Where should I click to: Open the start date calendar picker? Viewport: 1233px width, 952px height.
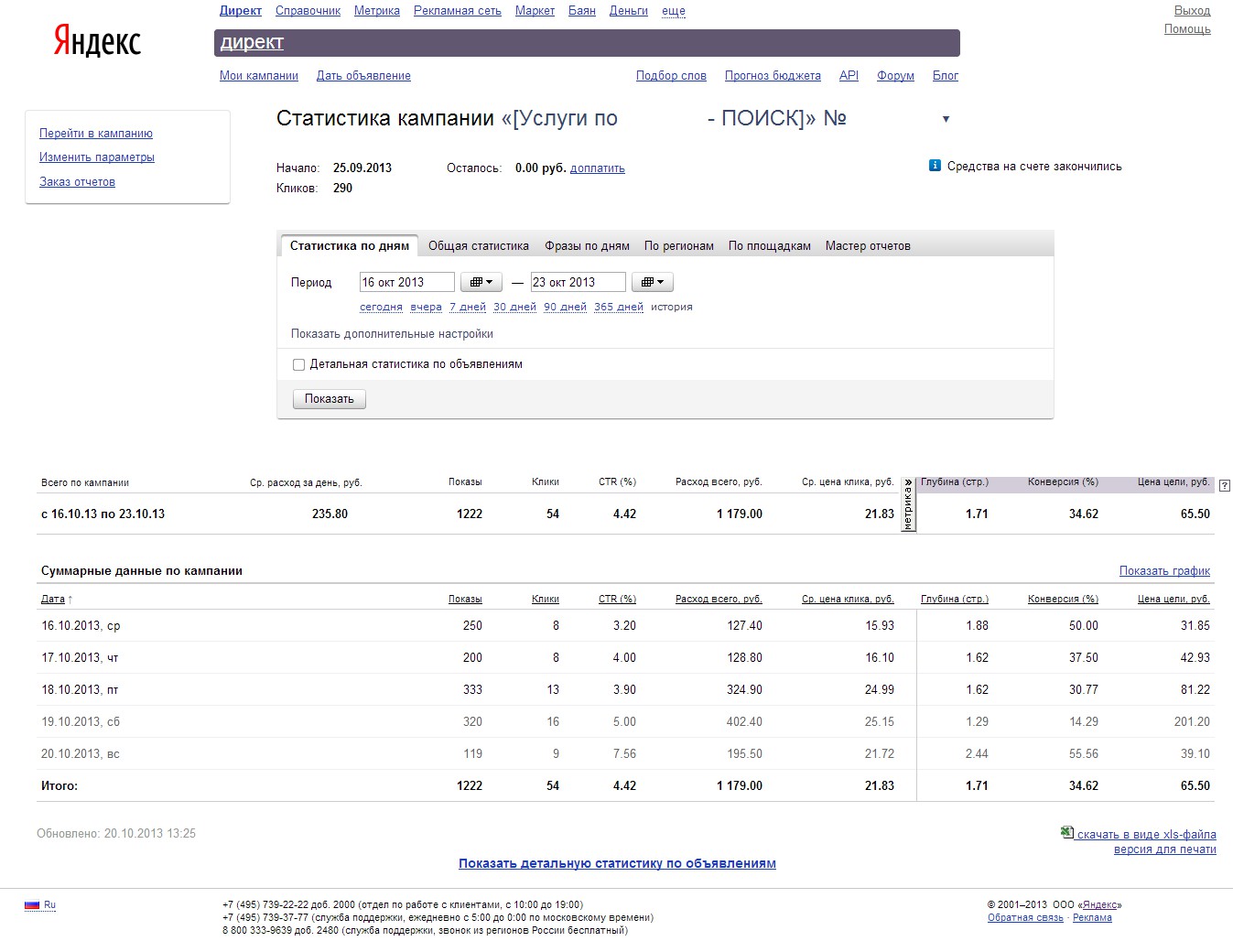pos(481,282)
